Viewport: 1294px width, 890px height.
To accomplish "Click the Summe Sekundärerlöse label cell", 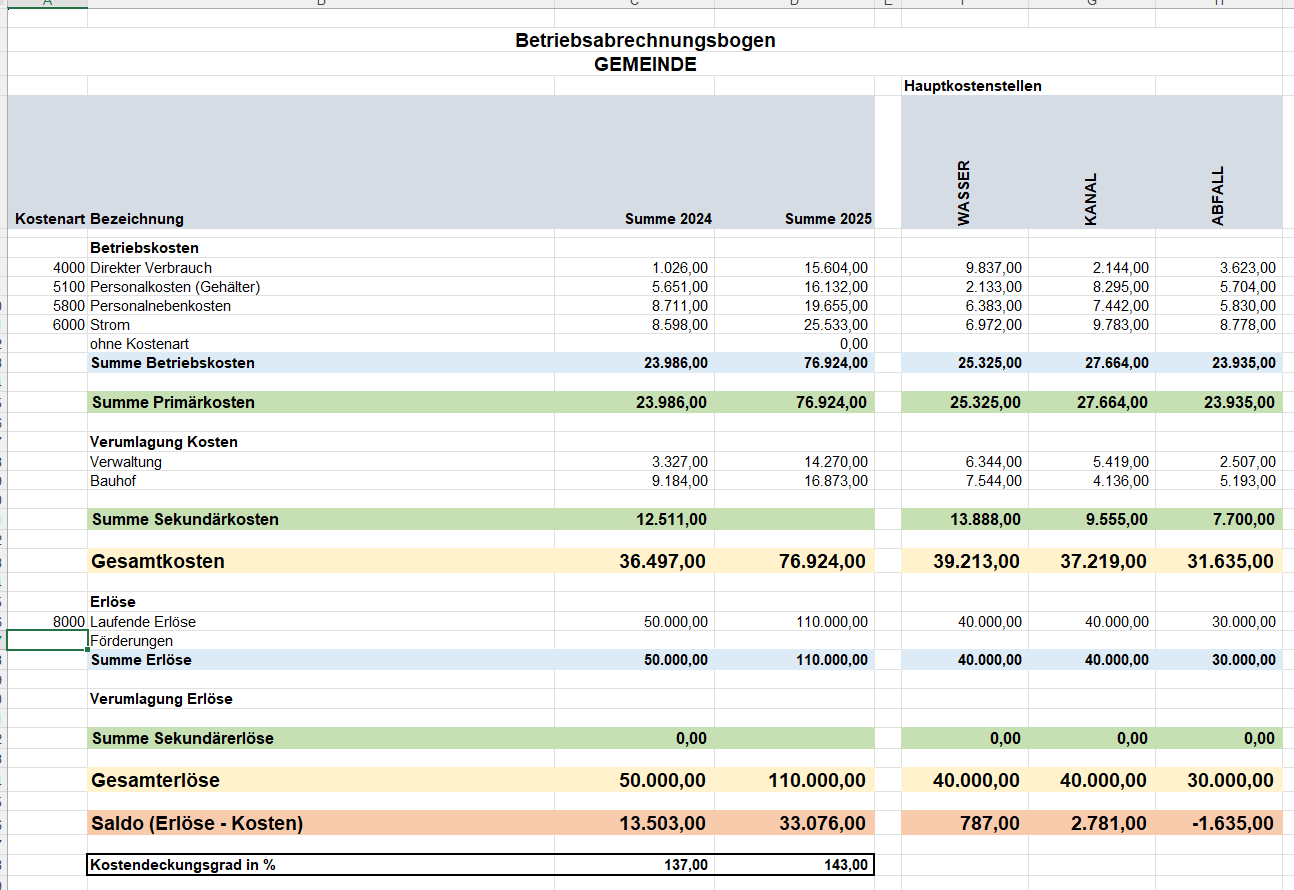I will coord(182,738).
